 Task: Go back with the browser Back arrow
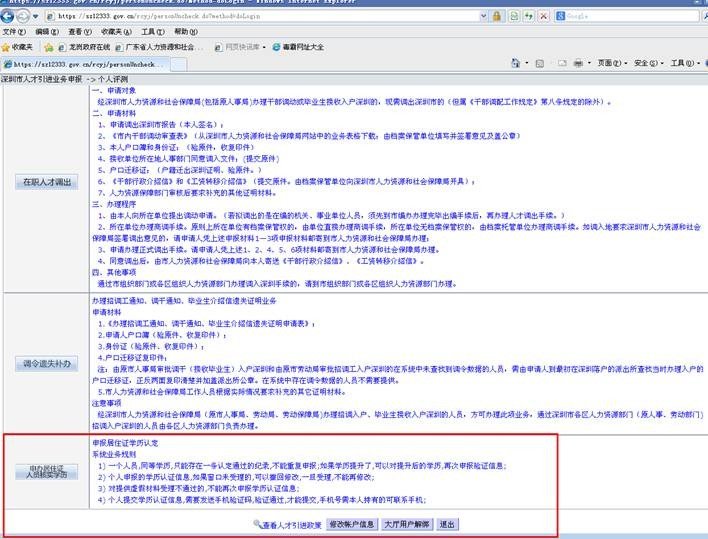7,16
